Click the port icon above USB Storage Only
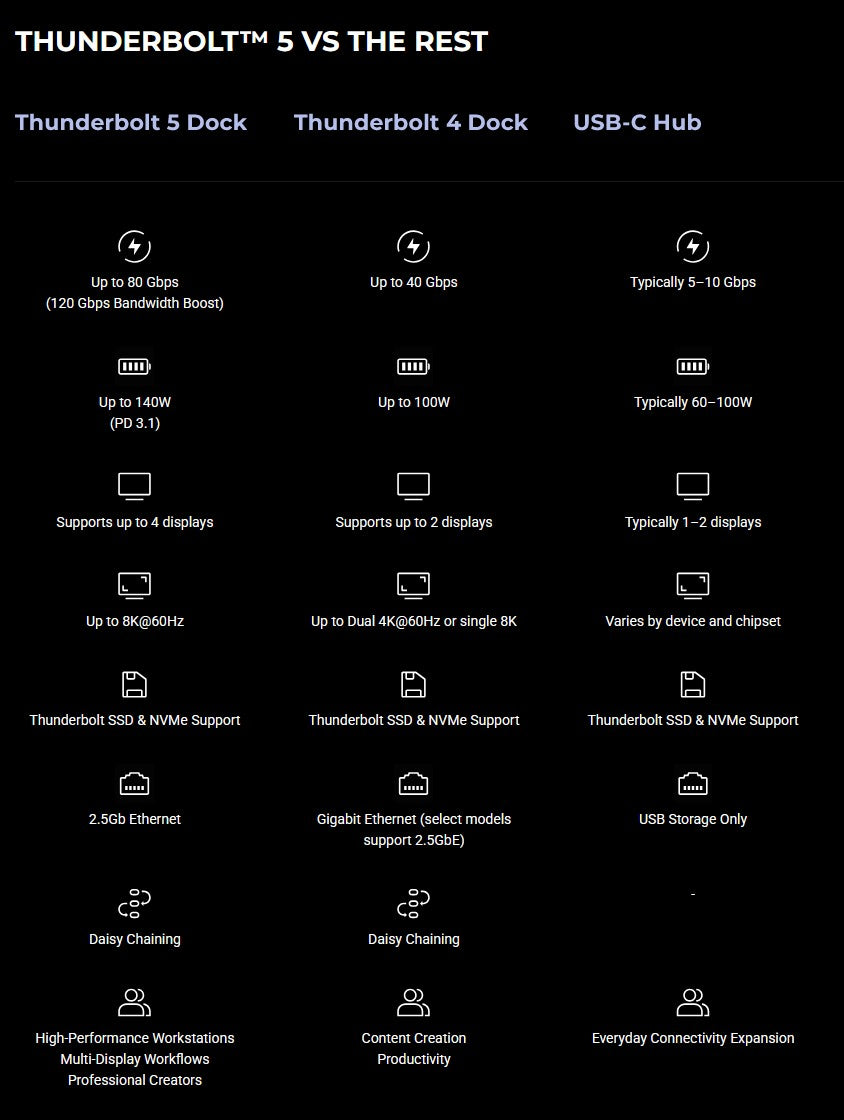Image resolution: width=844 pixels, height=1120 pixels. click(x=693, y=784)
